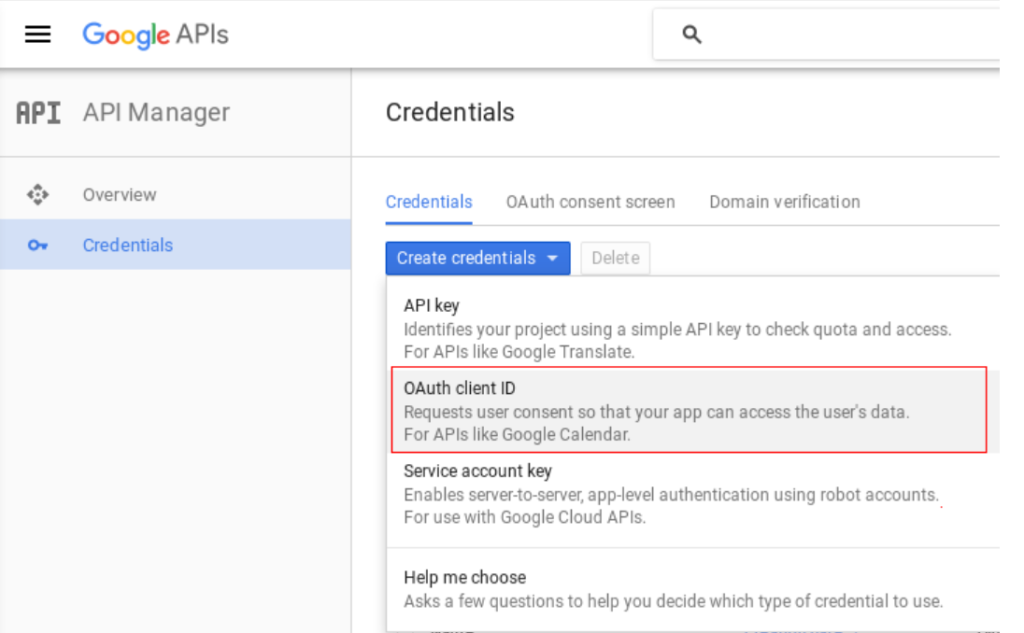Click the search magnifier icon
The width and height of the screenshot is (1024, 633).
click(691, 35)
